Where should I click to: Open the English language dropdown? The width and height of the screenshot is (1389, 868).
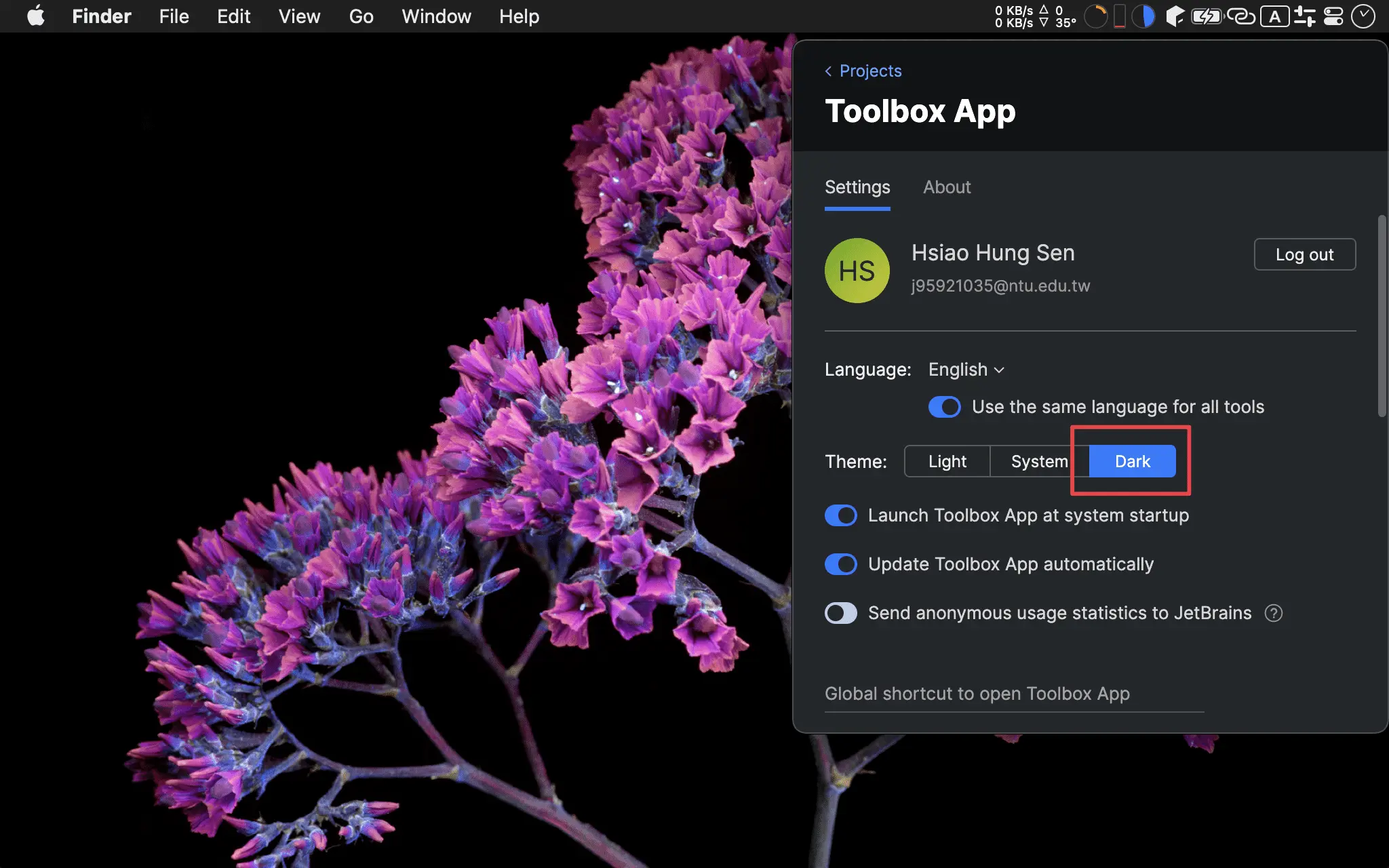[x=966, y=370]
